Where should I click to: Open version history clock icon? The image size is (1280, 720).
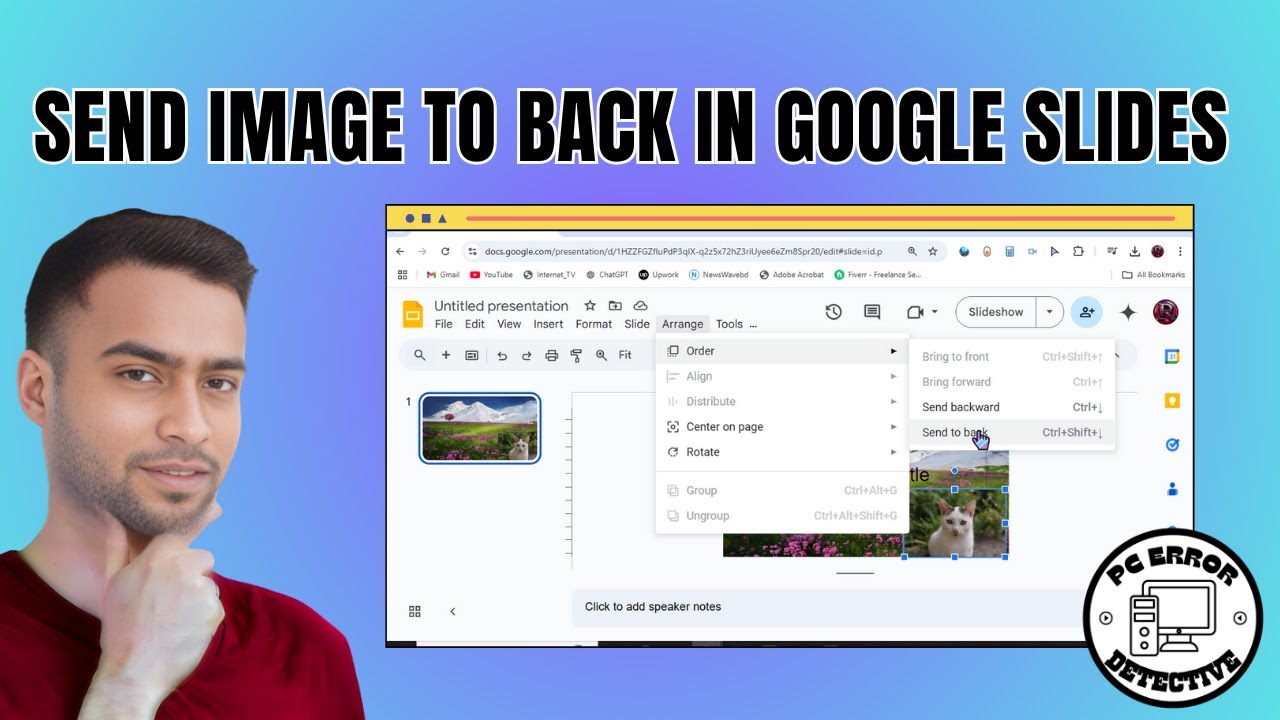pyautogui.click(x=833, y=312)
